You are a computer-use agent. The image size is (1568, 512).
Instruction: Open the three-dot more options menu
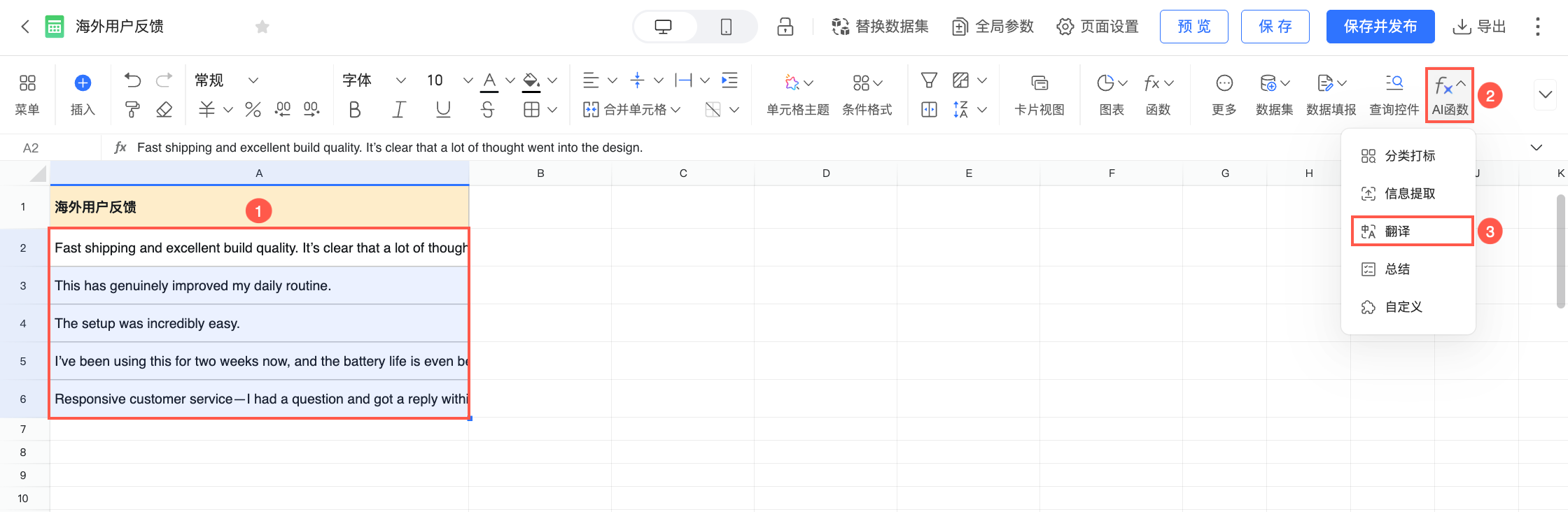[1538, 27]
